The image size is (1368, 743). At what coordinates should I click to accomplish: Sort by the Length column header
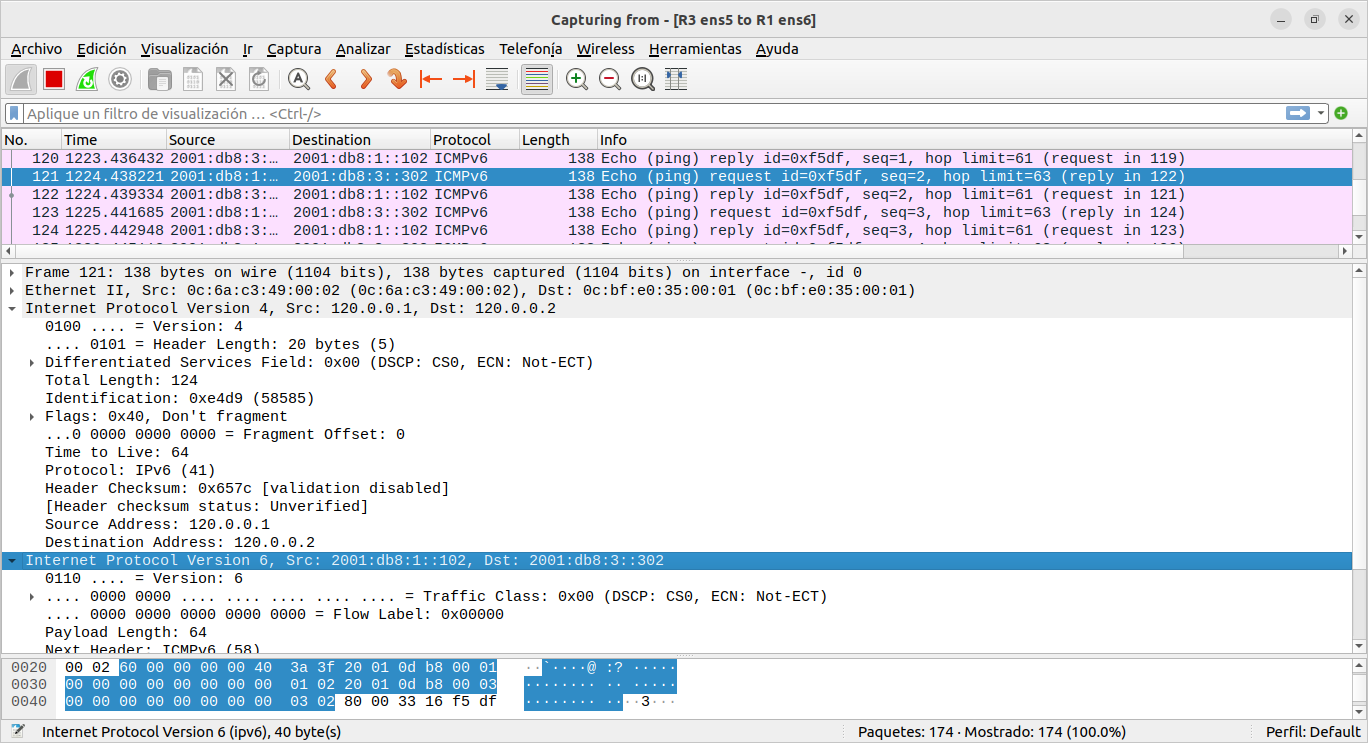[x=558, y=140]
